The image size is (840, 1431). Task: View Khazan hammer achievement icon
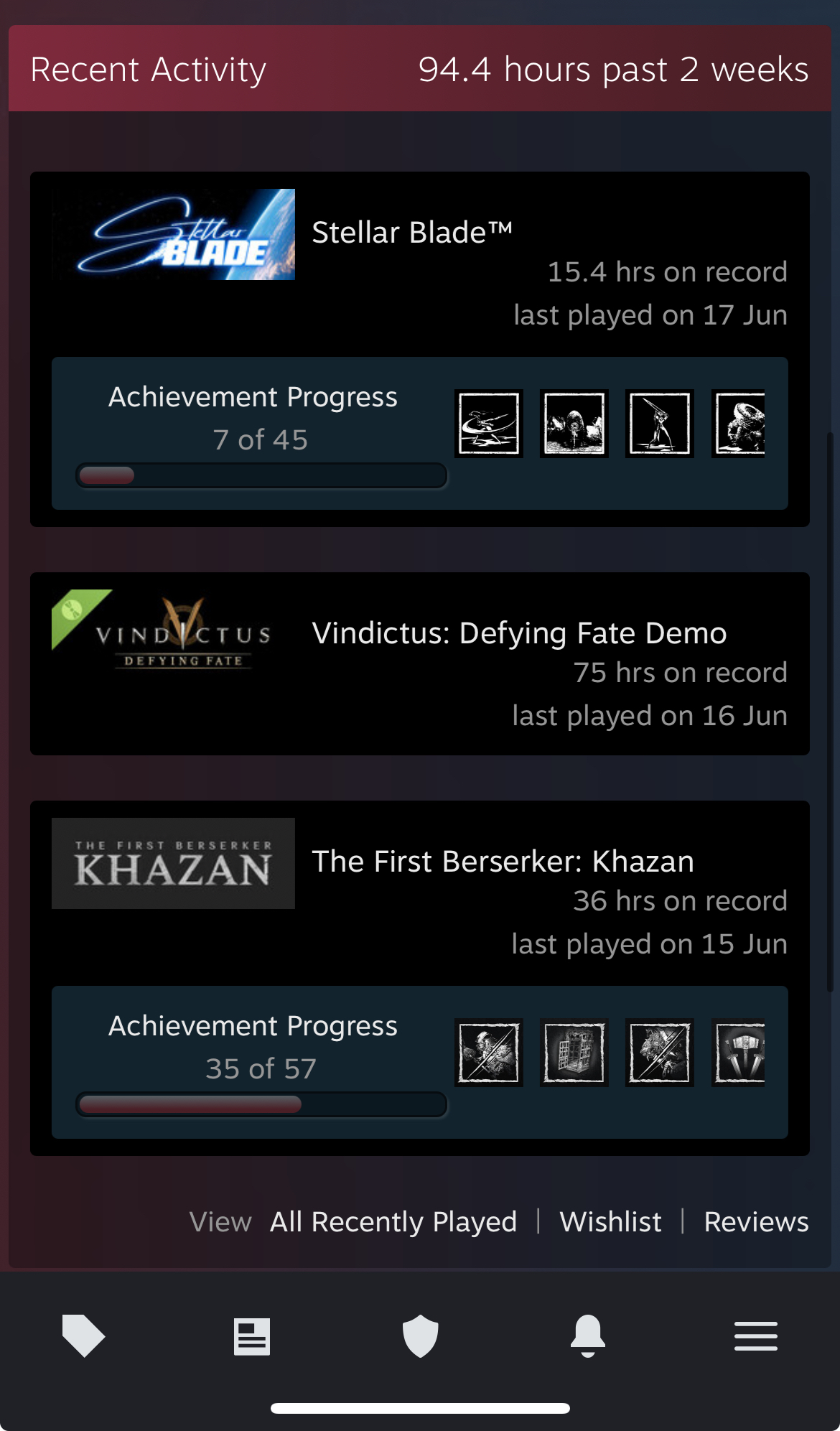tap(738, 1053)
